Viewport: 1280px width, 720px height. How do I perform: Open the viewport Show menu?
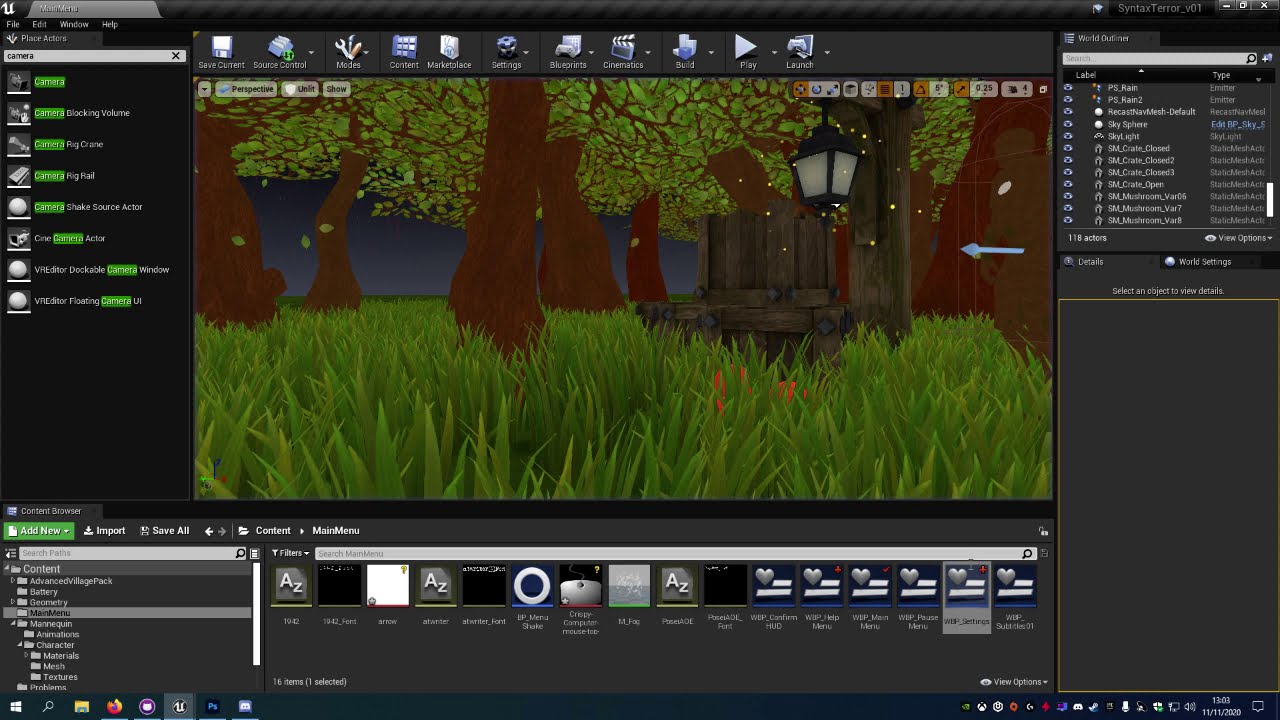point(336,89)
